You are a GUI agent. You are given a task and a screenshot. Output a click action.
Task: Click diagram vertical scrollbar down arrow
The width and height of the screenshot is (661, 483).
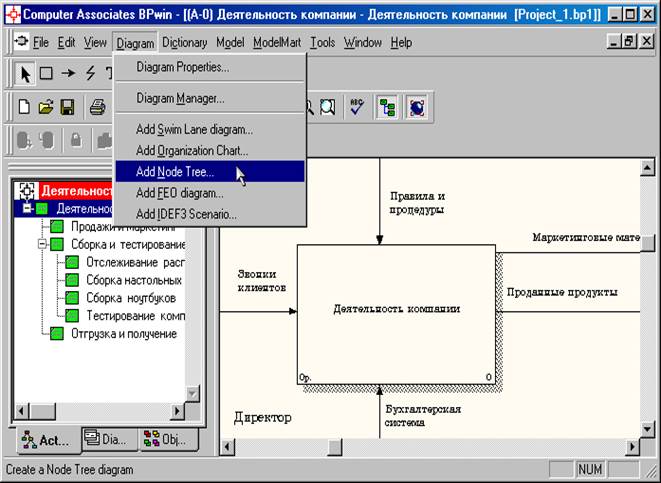coord(647,429)
